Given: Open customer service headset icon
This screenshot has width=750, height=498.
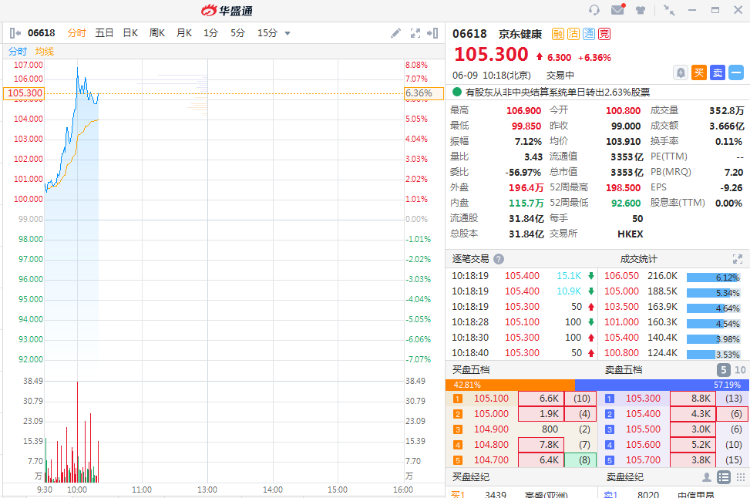Looking at the screenshot, I should (595, 10).
